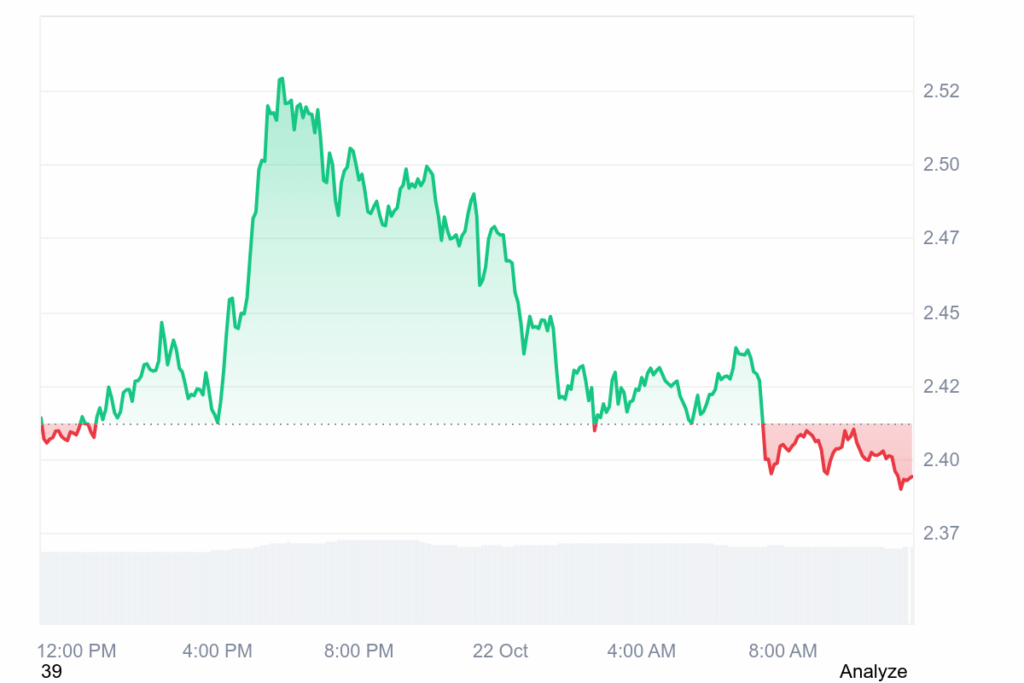Viewport: 1024px width, 683px height.
Task: Click the lowest point of the red price line
Action: (x=901, y=488)
